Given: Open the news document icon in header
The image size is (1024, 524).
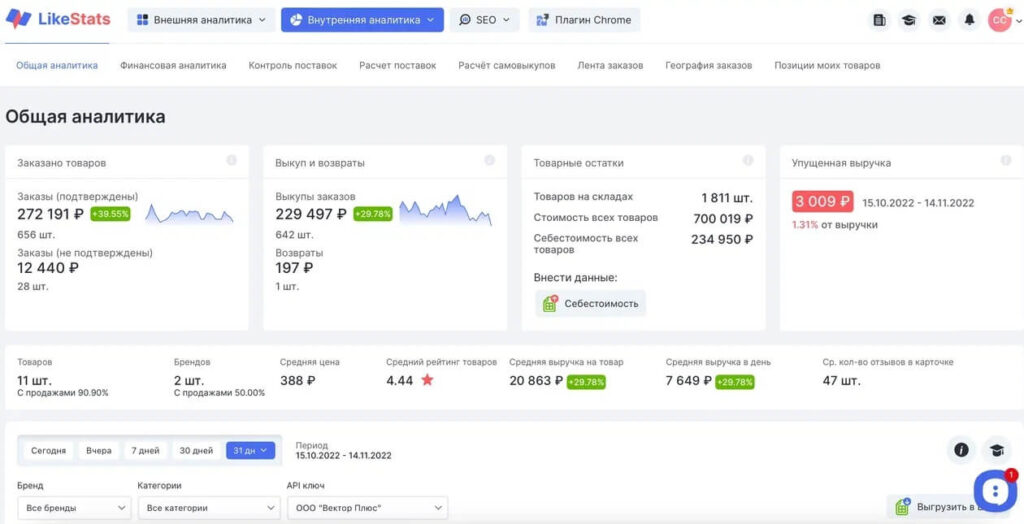Looking at the screenshot, I should pos(879,20).
